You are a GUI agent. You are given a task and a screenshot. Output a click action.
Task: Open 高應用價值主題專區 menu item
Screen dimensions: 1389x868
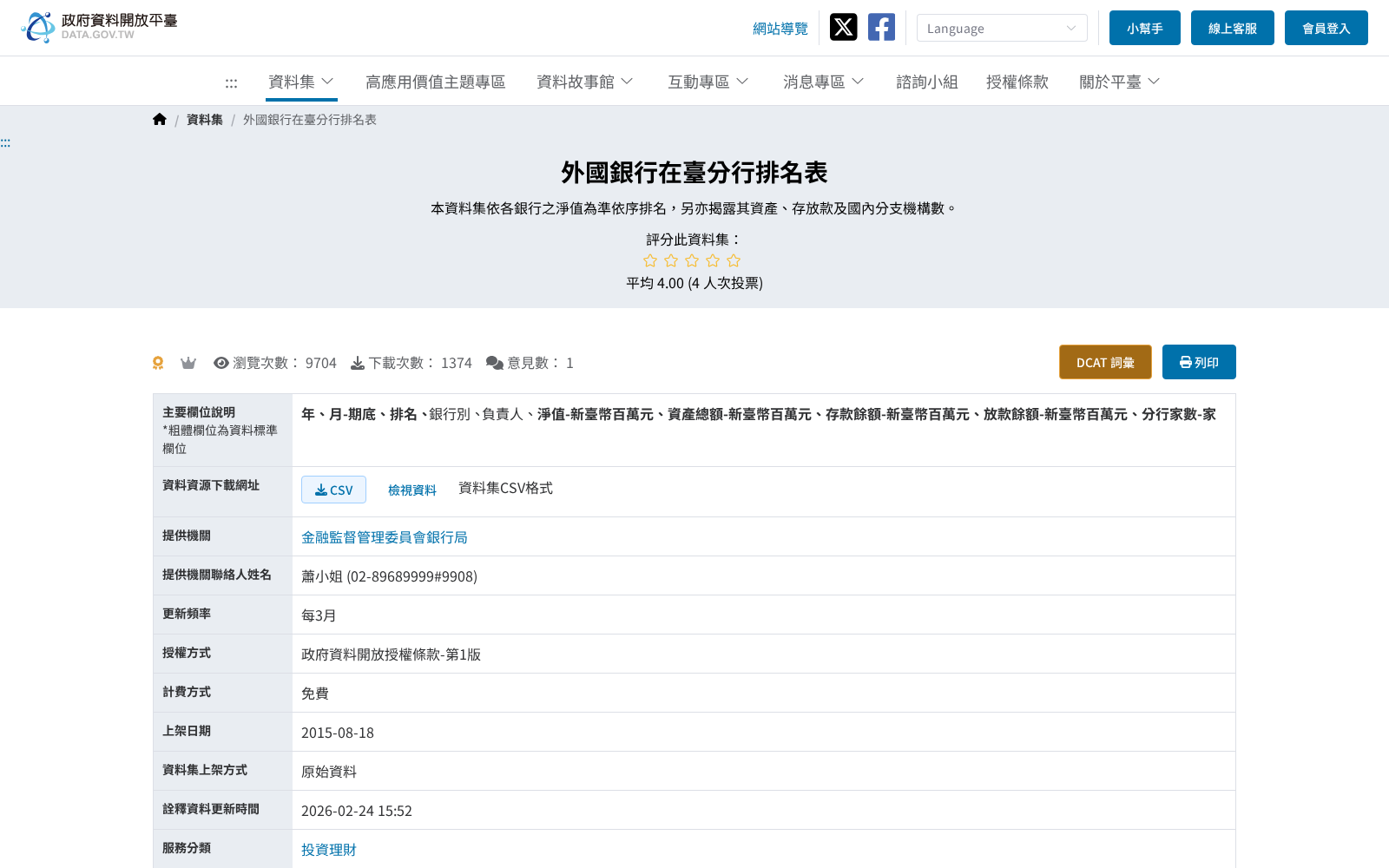436,82
